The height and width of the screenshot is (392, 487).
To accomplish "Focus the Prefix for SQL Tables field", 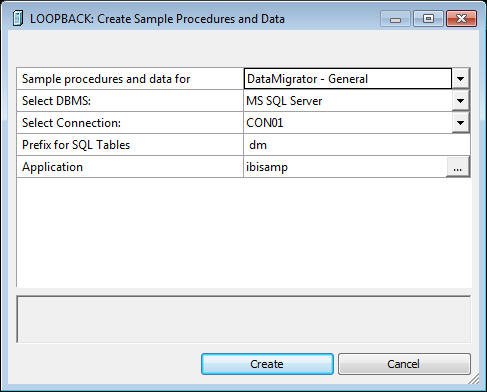I will point(357,145).
